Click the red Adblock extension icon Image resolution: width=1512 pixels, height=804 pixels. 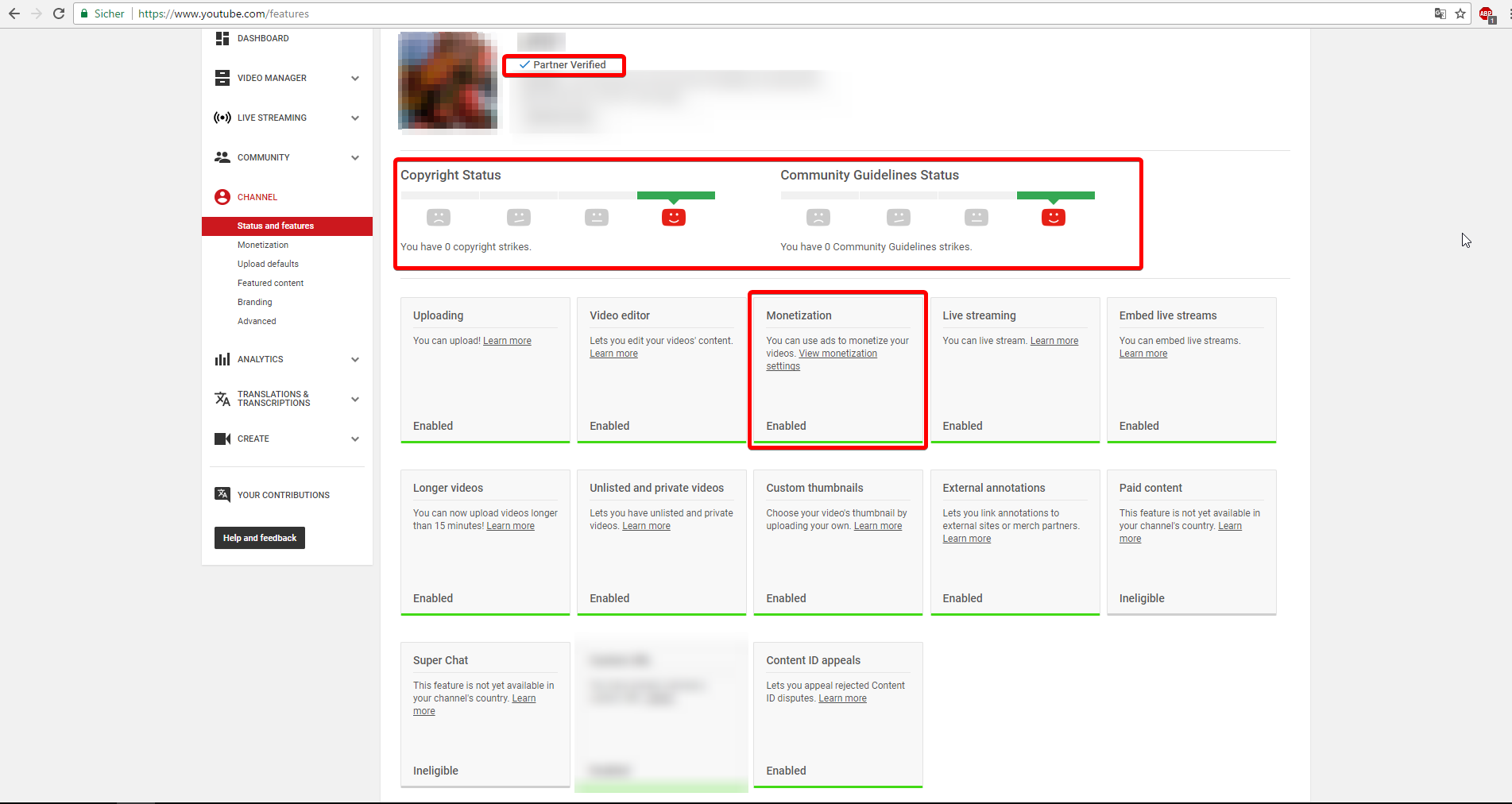pos(1486,14)
